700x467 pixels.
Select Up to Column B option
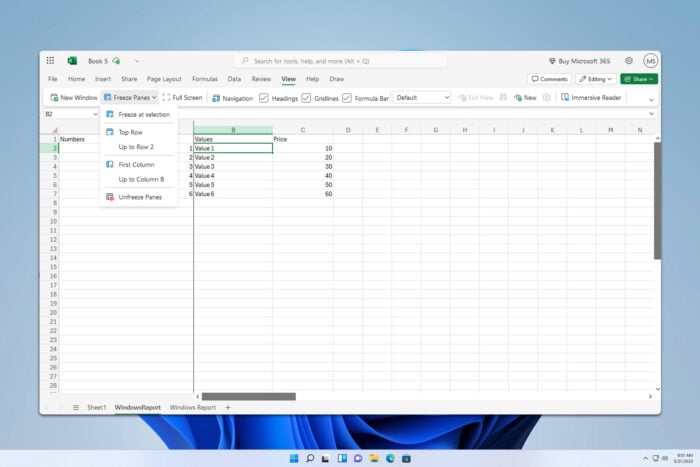pos(138,179)
